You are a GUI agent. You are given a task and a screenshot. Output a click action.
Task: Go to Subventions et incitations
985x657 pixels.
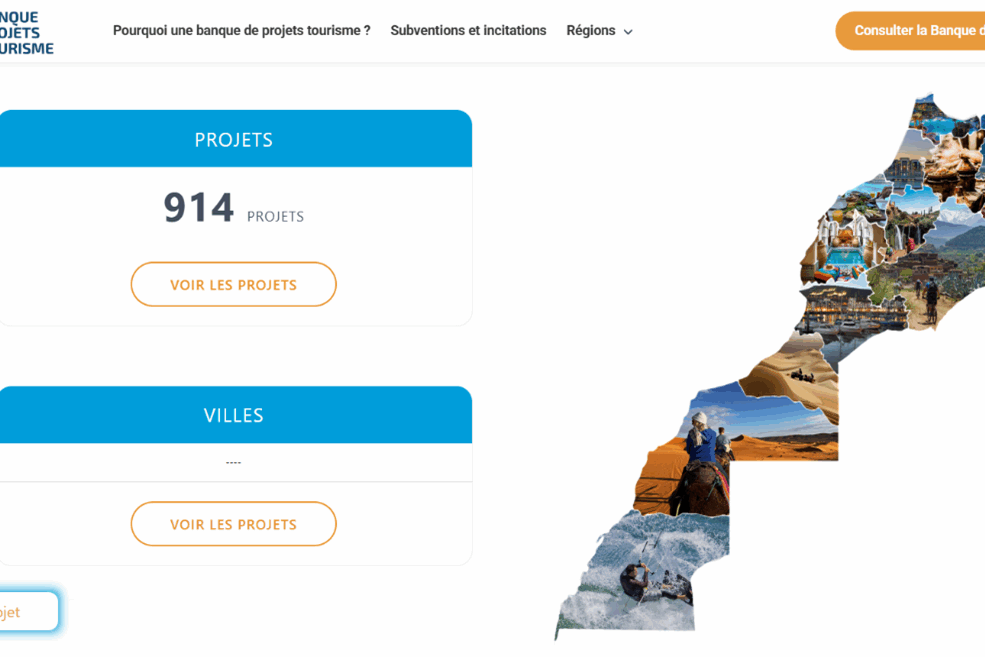(468, 30)
